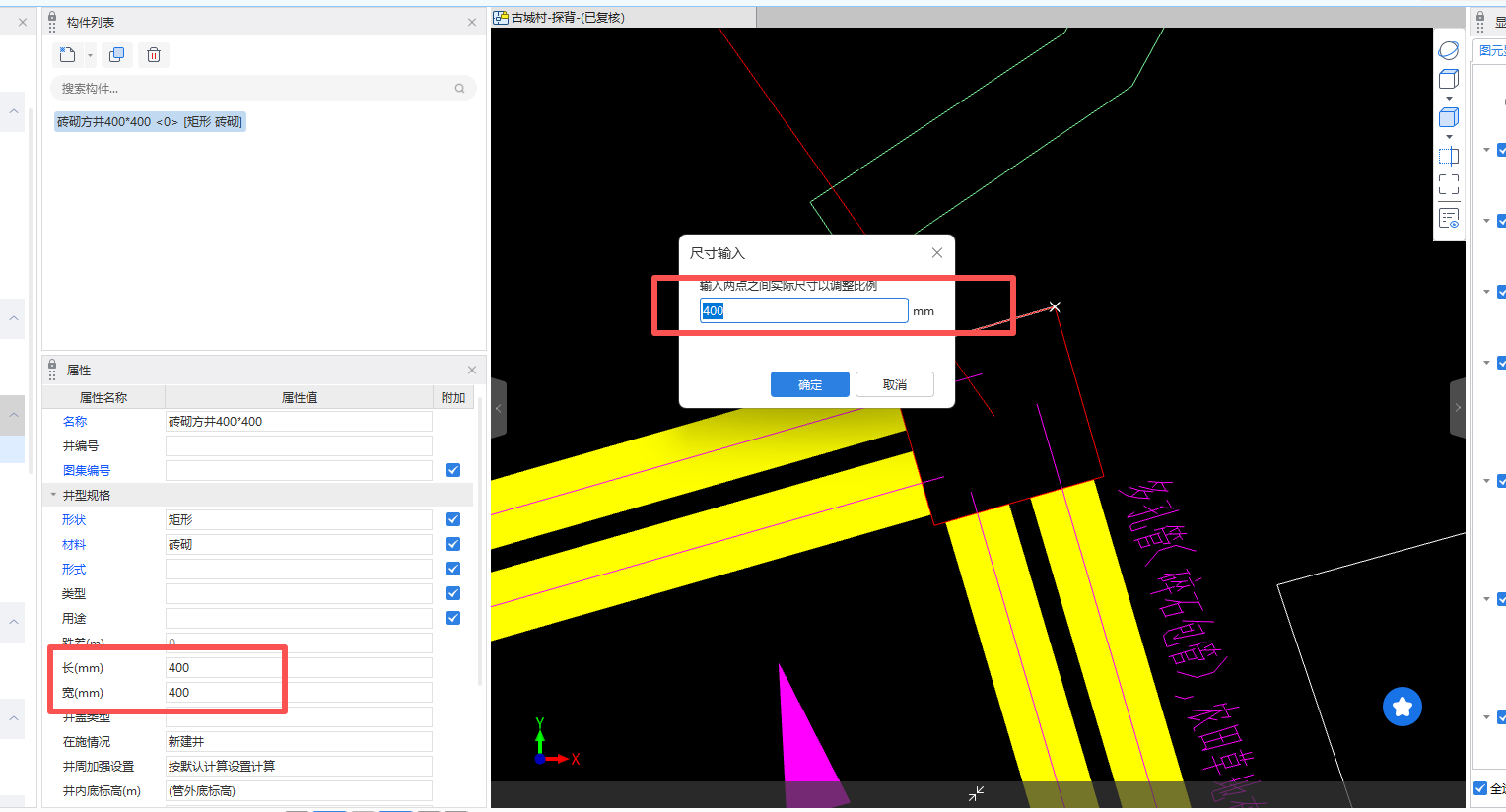Select 砖砌方井400*400 component in list
This screenshot has height=812, width=1506.
click(x=150, y=122)
